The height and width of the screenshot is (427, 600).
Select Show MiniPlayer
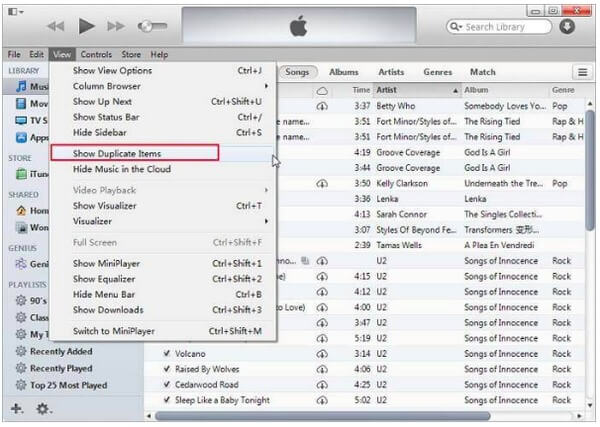click(x=163, y=264)
